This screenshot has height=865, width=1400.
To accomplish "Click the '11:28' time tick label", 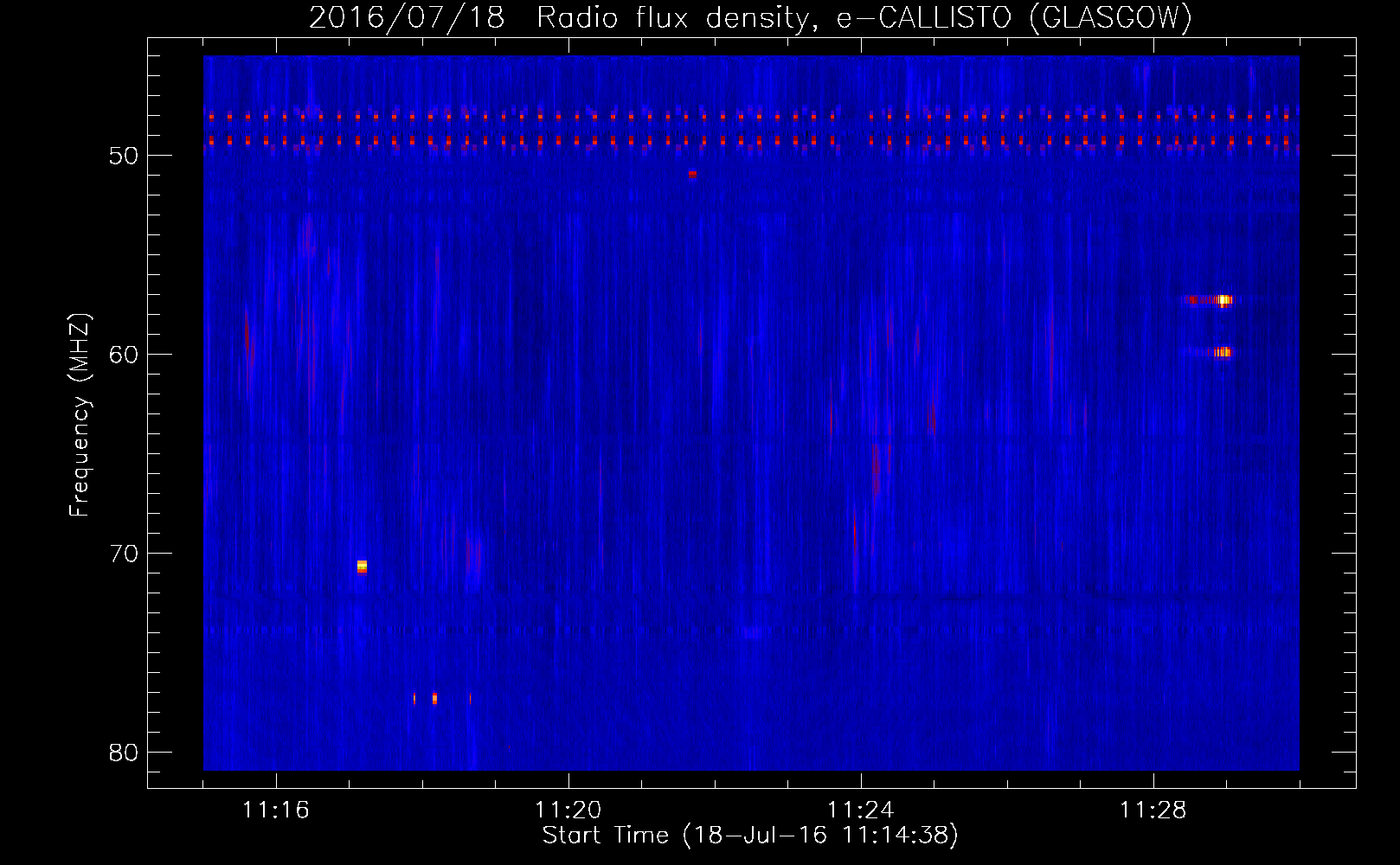I will coord(1153,811).
